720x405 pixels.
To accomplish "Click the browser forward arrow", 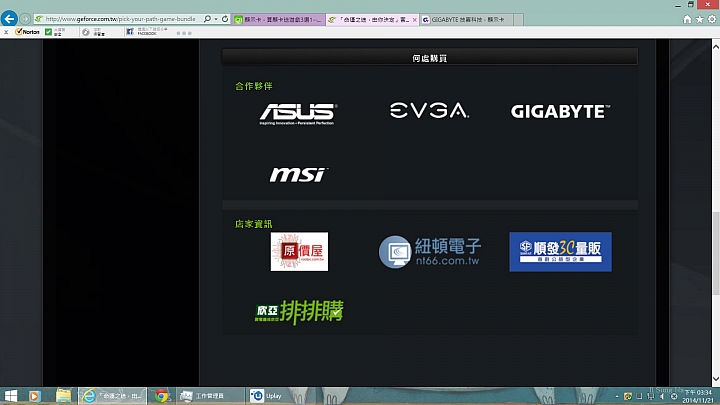I will click(x=25, y=19).
